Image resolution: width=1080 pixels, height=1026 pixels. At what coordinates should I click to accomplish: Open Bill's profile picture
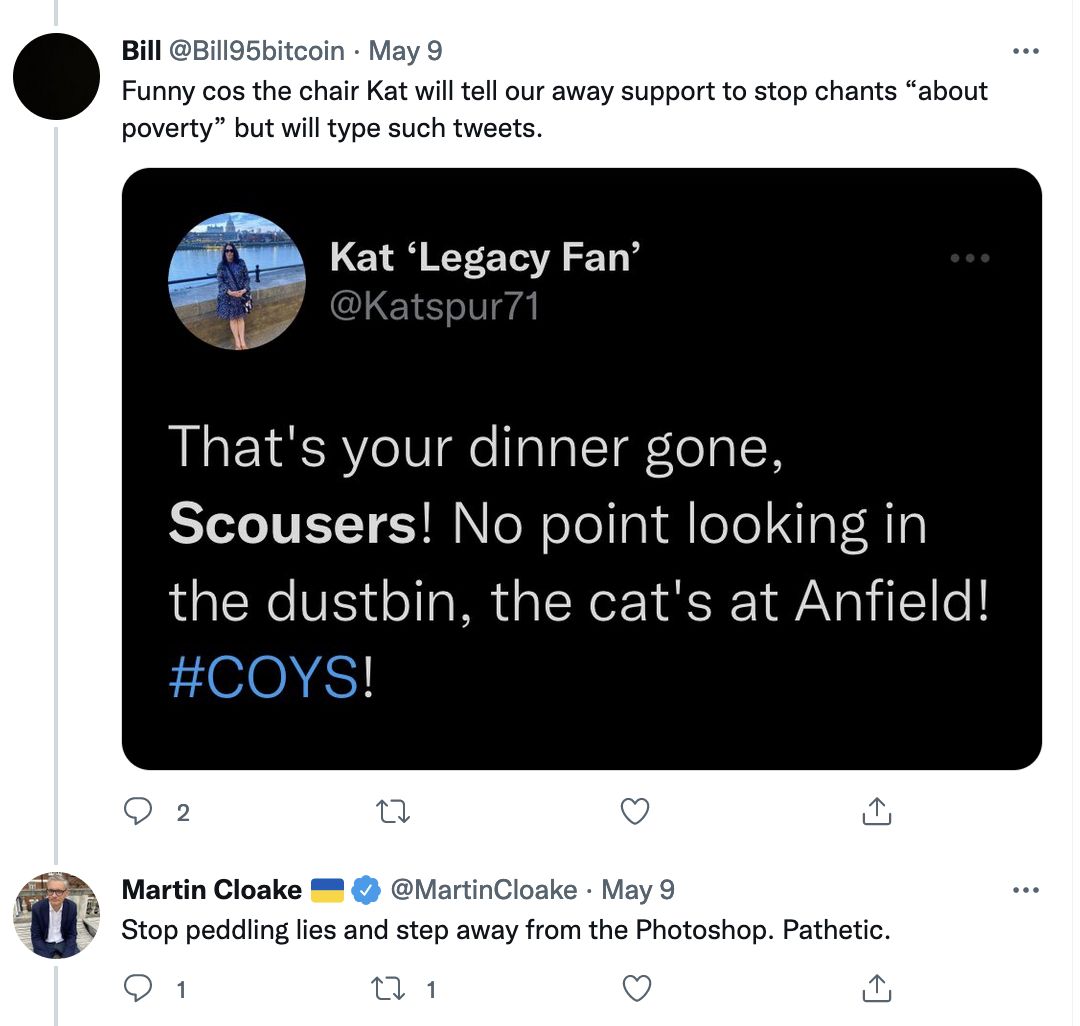(56, 77)
